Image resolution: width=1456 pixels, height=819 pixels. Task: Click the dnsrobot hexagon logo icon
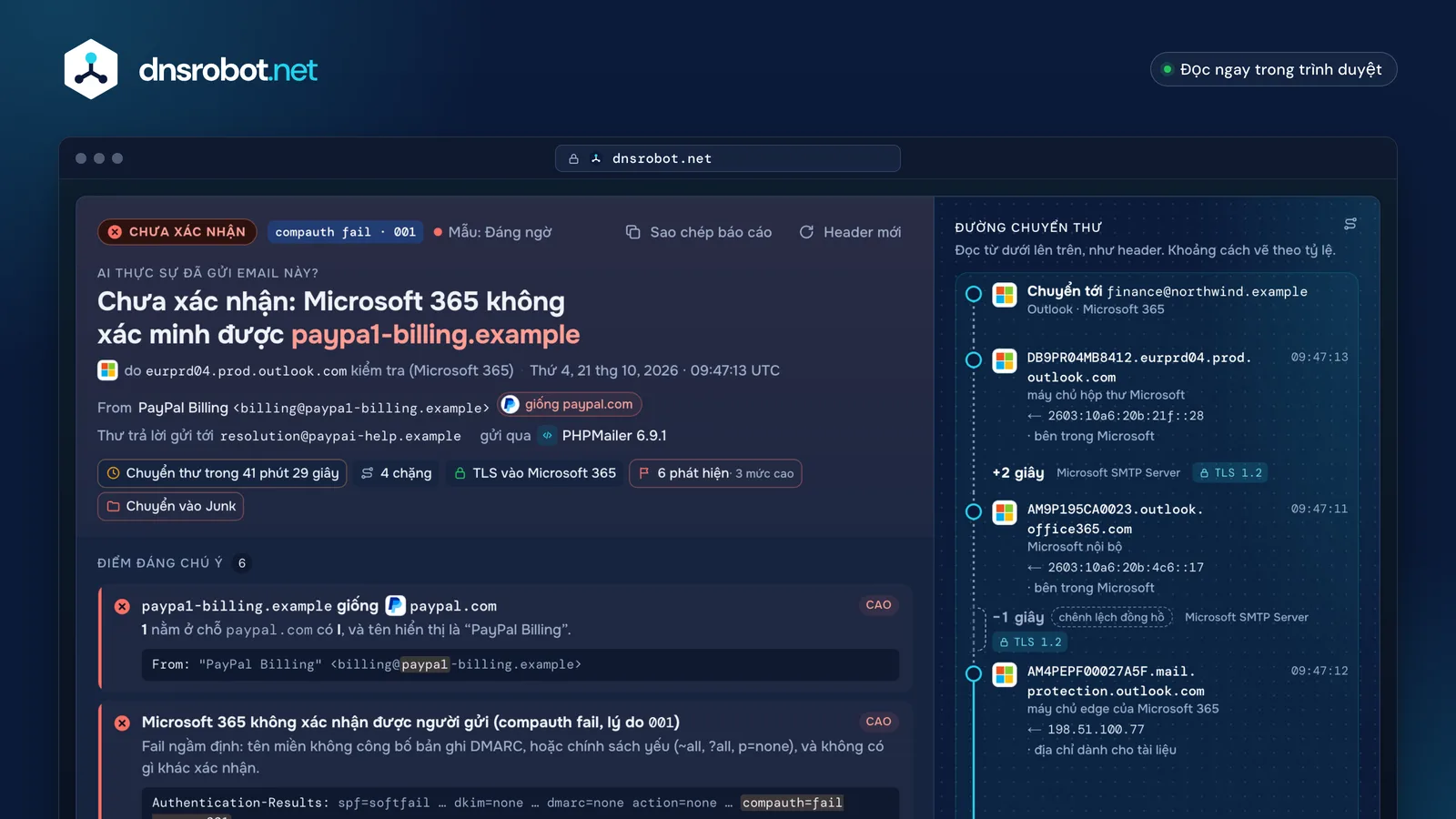[91, 69]
